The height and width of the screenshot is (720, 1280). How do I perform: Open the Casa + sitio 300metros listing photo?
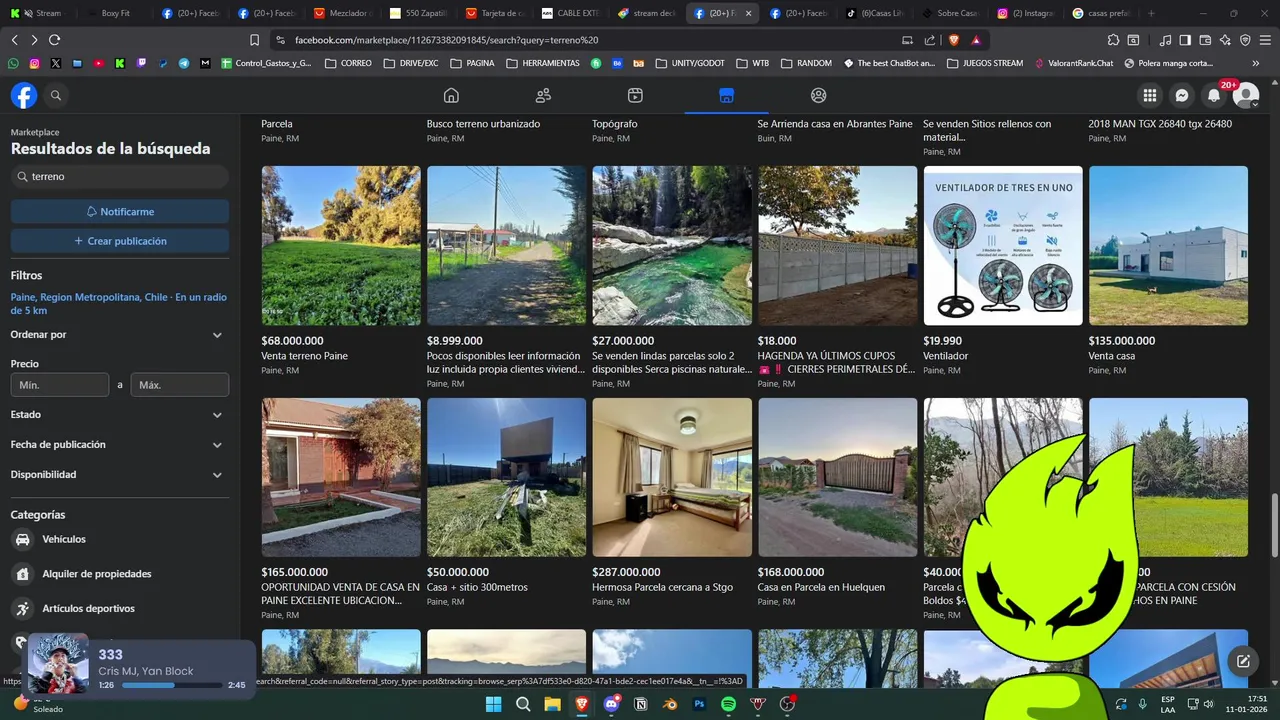pyautogui.click(x=506, y=478)
